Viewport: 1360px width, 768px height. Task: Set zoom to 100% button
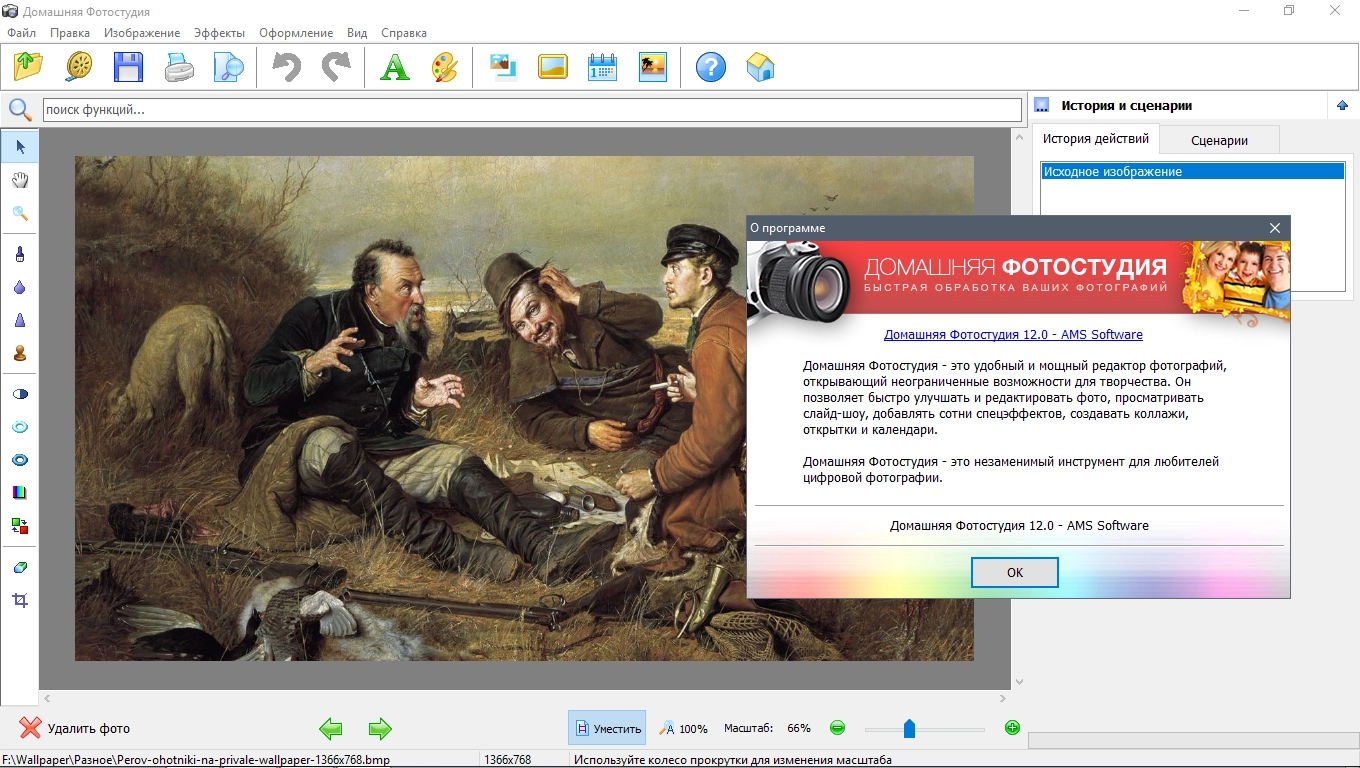[x=683, y=728]
